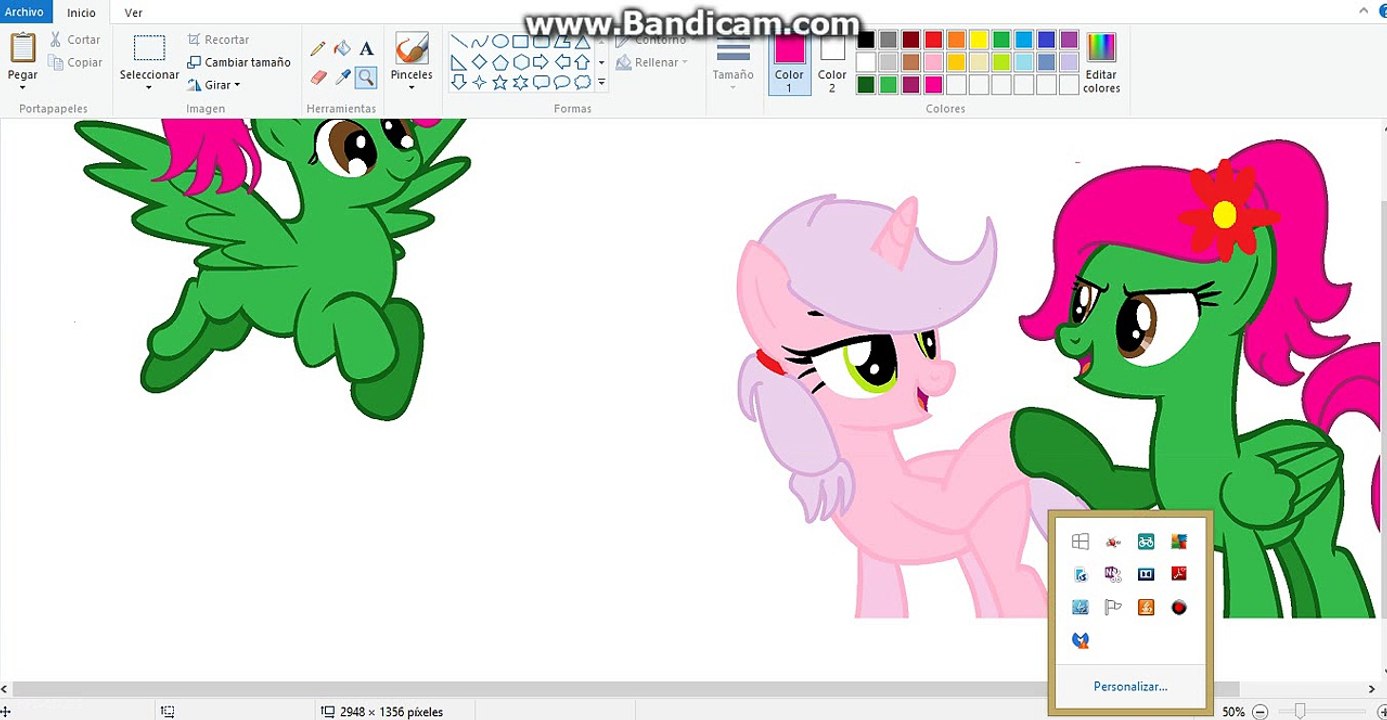Screen dimensions: 1387x720
Task: Move down one row in shapes gallery
Action: click(601, 62)
